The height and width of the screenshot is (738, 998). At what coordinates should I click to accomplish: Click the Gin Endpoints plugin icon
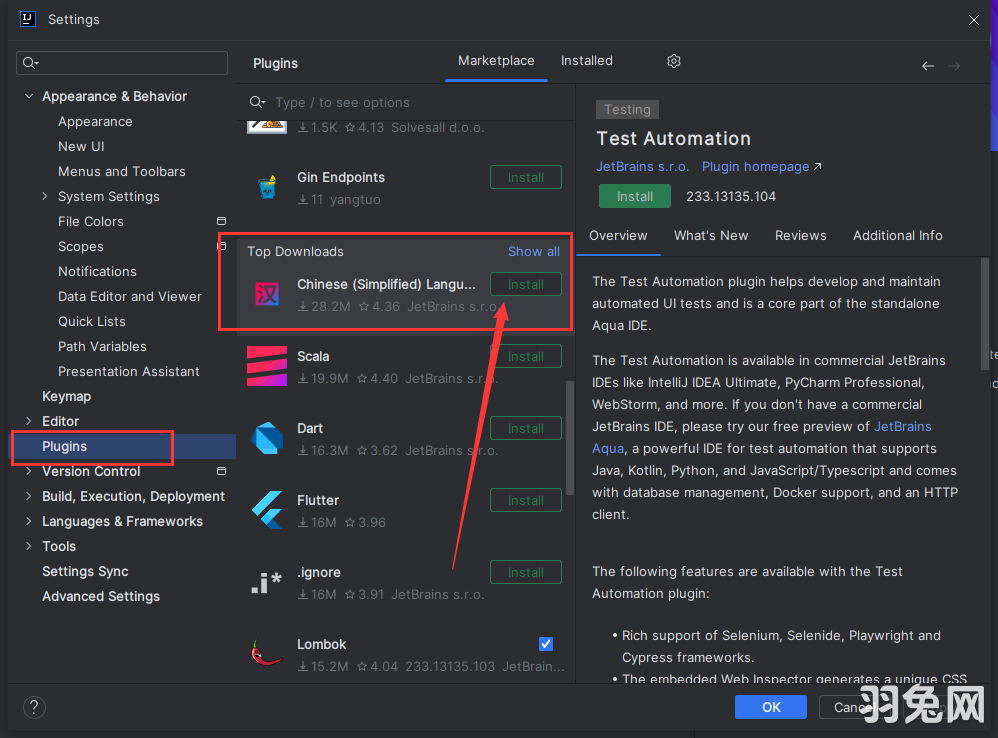click(x=267, y=188)
